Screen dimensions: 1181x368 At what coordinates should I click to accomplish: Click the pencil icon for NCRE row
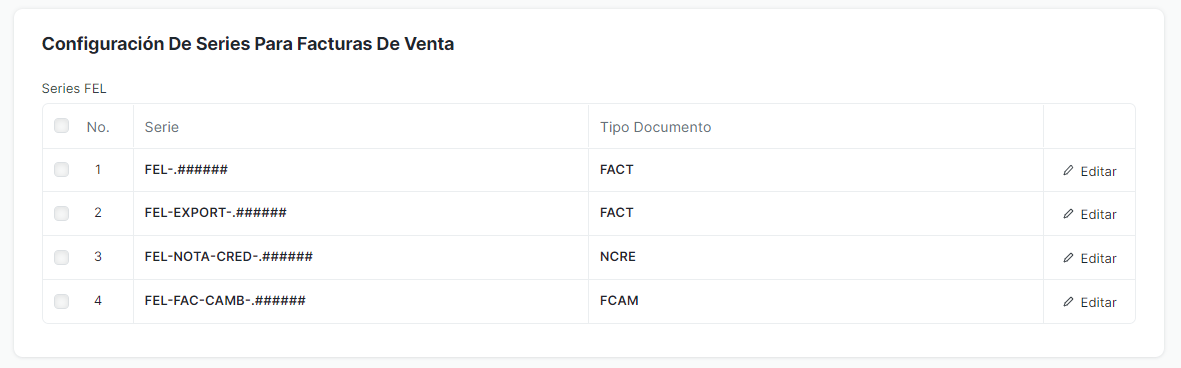coord(1067,258)
